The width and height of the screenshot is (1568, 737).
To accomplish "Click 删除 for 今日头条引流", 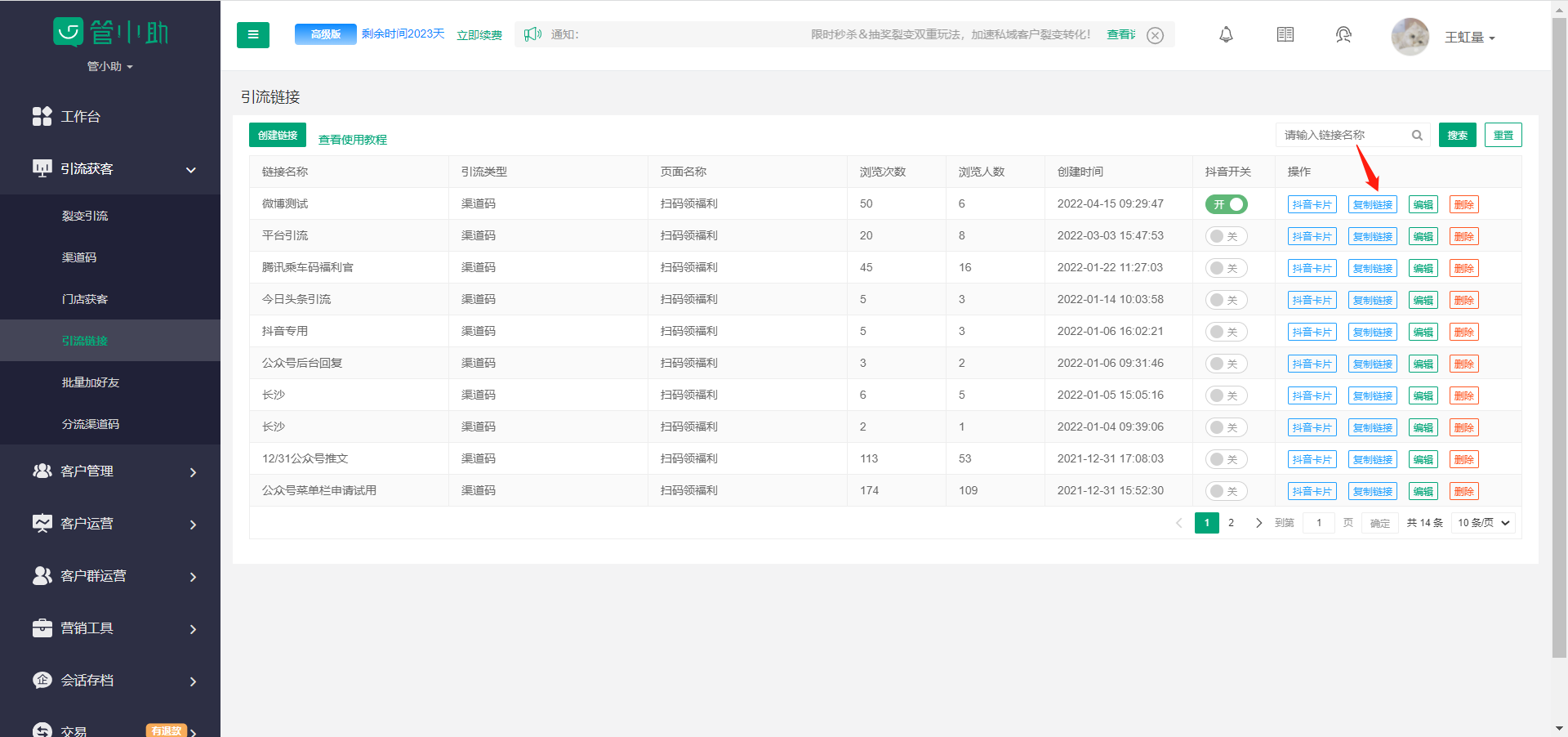I will [x=1464, y=300].
